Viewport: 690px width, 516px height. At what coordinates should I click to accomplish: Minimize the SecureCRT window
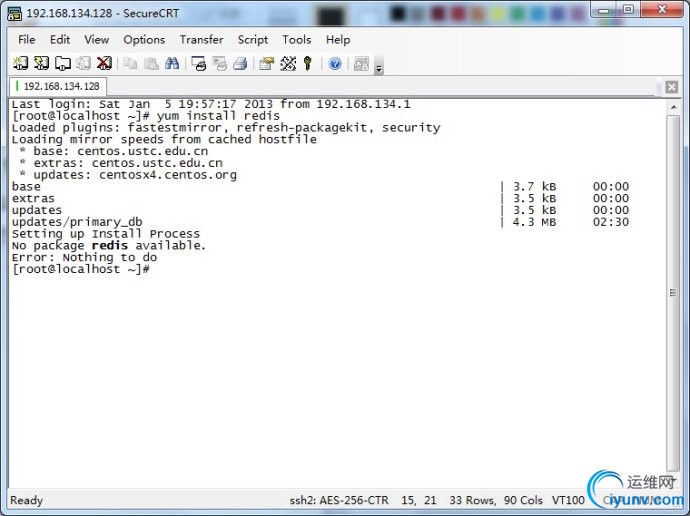point(604,11)
